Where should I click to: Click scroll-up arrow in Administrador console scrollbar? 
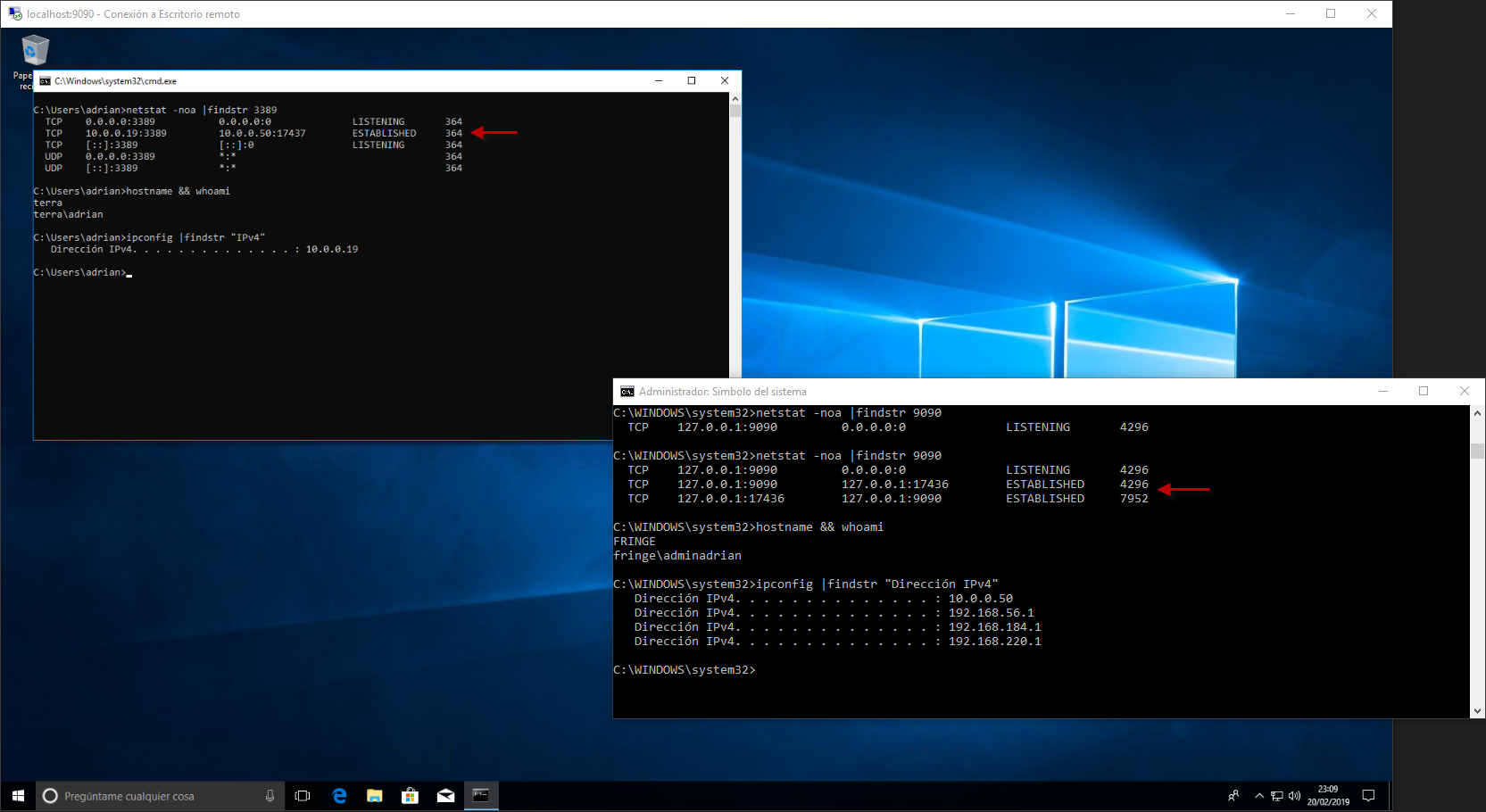point(1478,412)
